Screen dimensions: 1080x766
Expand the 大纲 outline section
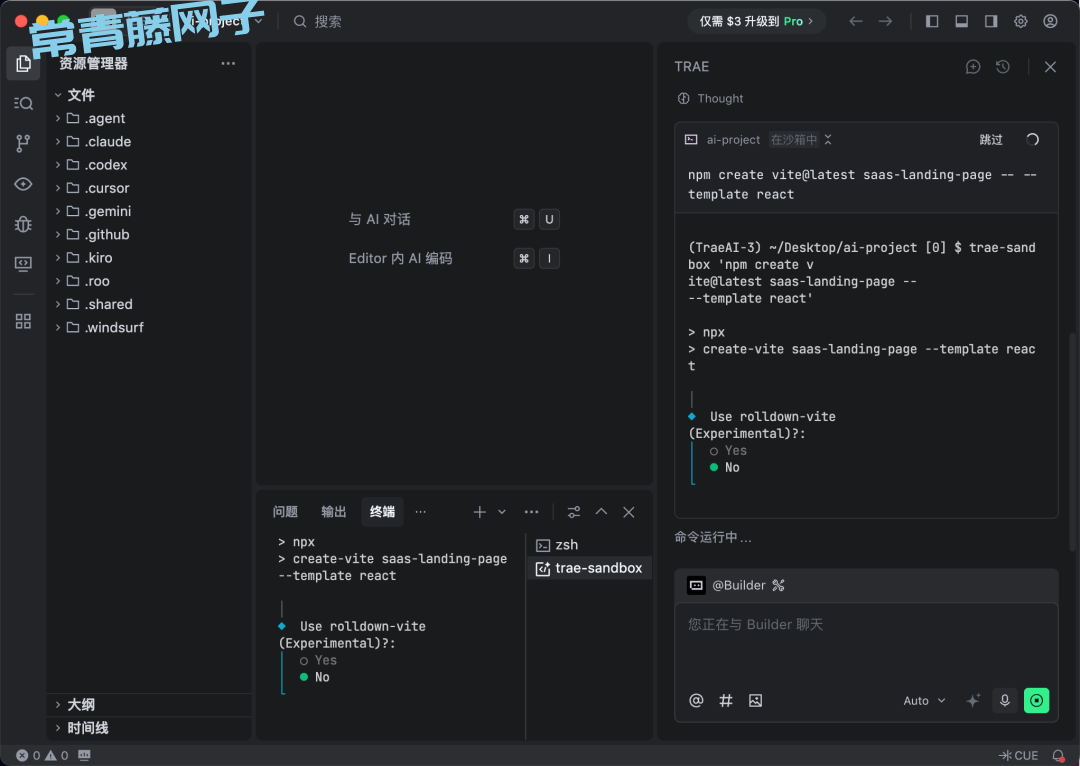pyautogui.click(x=81, y=705)
